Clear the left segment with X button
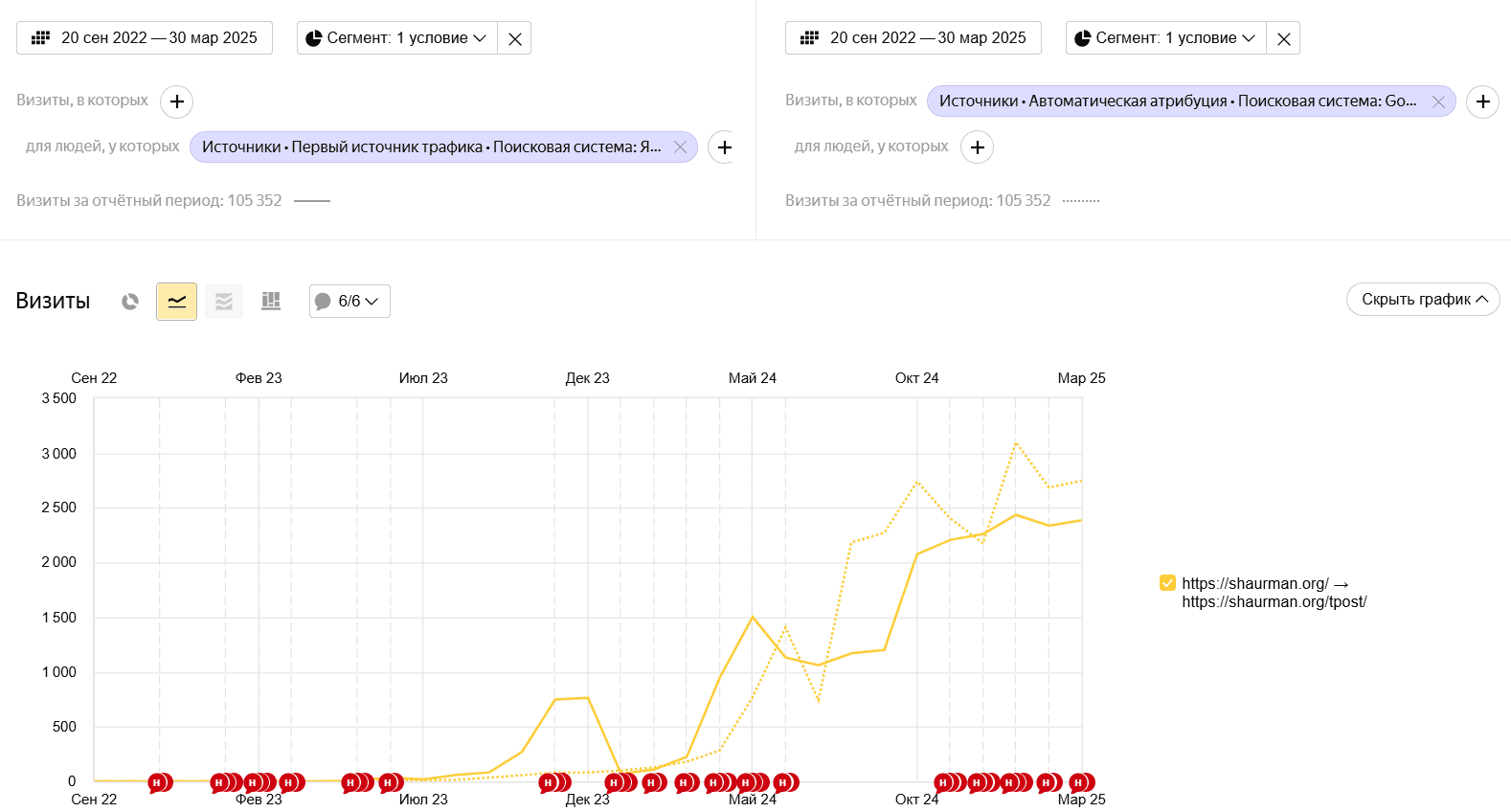This screenshot has width=1511, height=812. tap(515, 39)
